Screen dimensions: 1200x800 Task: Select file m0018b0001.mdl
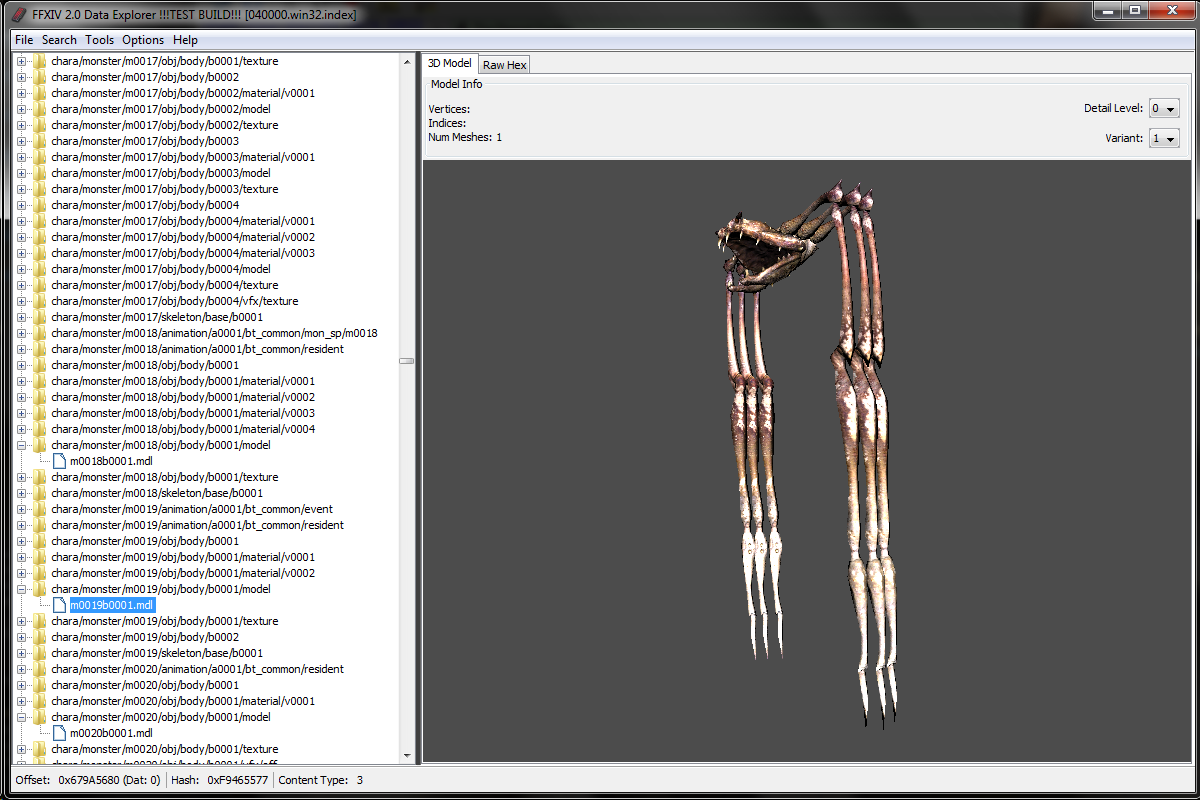pos(111,461)
